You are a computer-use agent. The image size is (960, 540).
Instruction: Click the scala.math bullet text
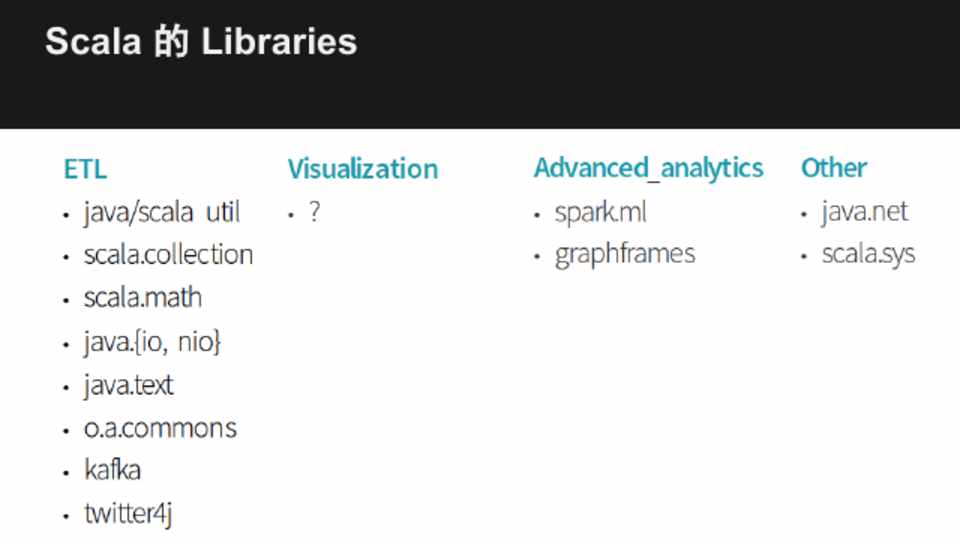(143, 298)
